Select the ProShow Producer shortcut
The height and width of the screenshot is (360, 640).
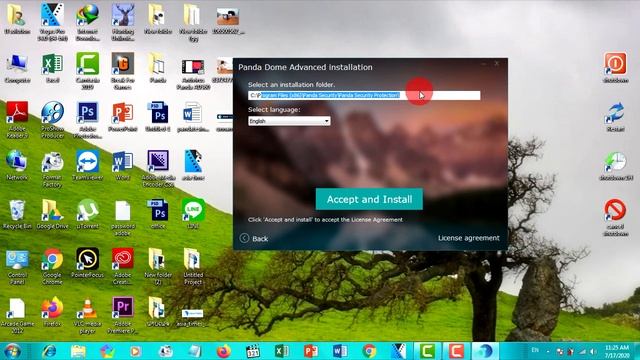(52, 120)
